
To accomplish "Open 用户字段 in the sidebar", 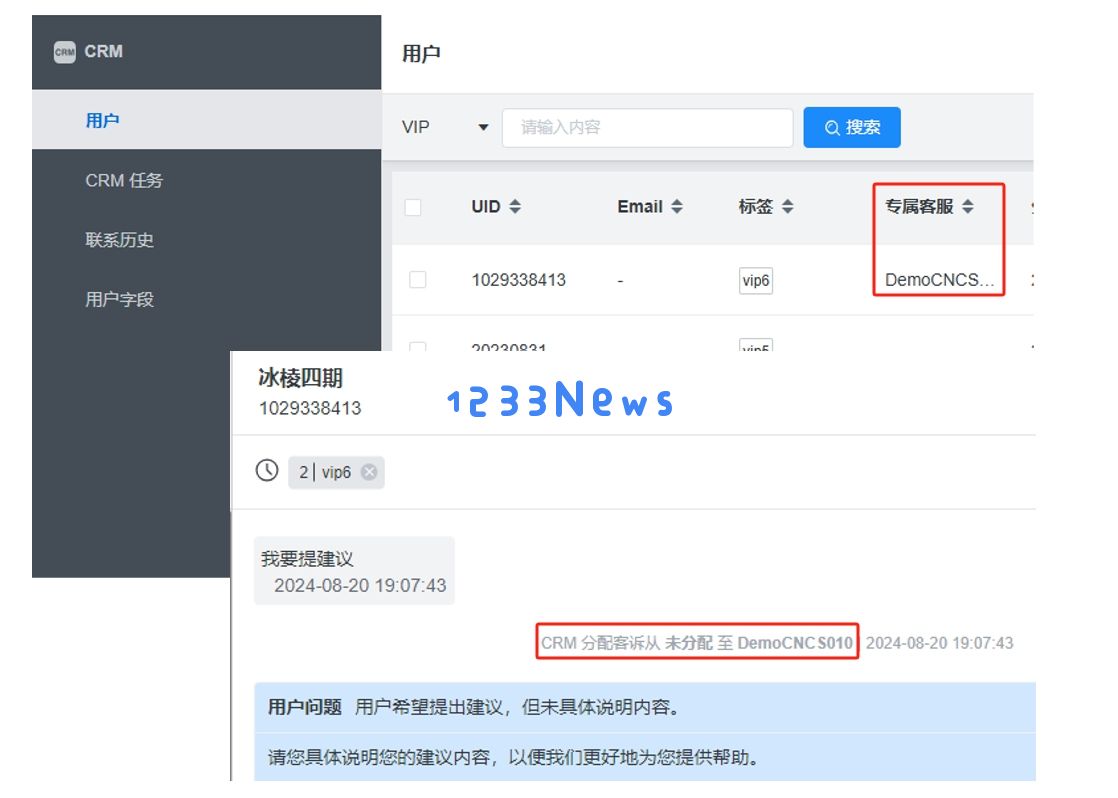I will [x=207, y=300].
